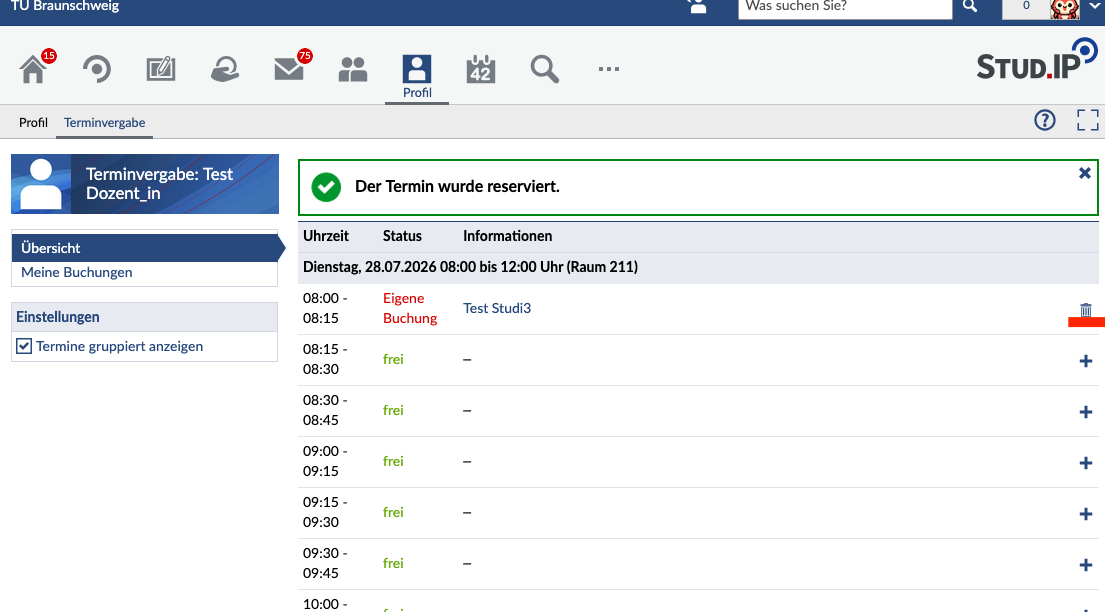
Task: Open the messages envelope icon
Action: tap(289, 69)
